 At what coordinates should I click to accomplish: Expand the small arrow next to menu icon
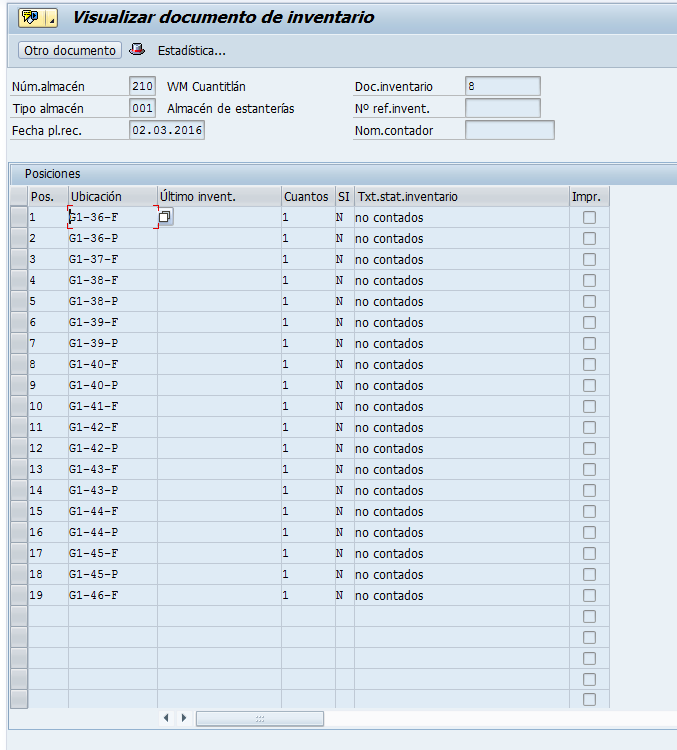coord(49,18)
